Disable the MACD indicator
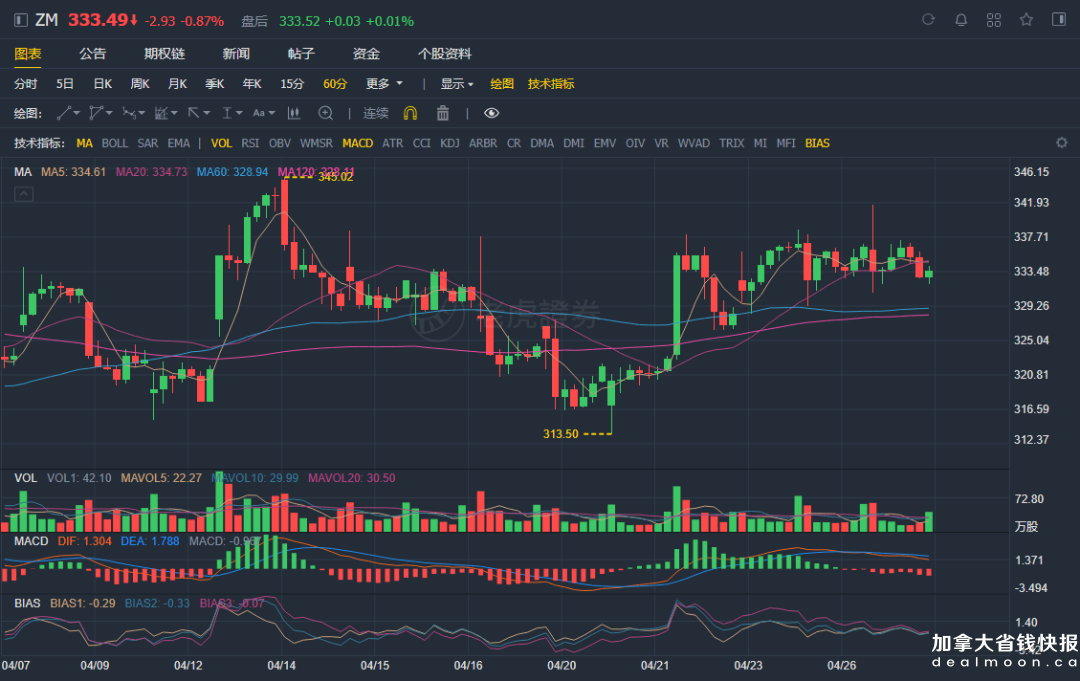 pyautogui.click(x=357, y=143)
